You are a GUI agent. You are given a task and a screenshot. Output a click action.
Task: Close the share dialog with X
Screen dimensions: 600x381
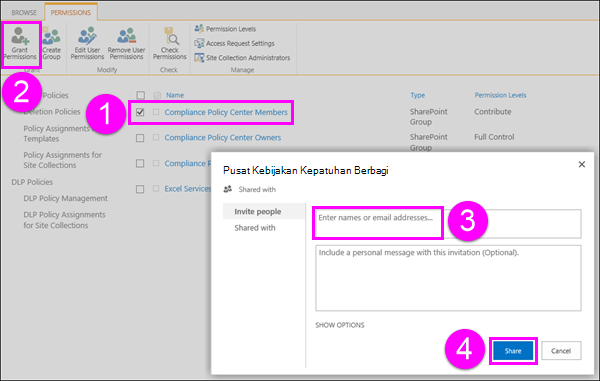[582, 164]
